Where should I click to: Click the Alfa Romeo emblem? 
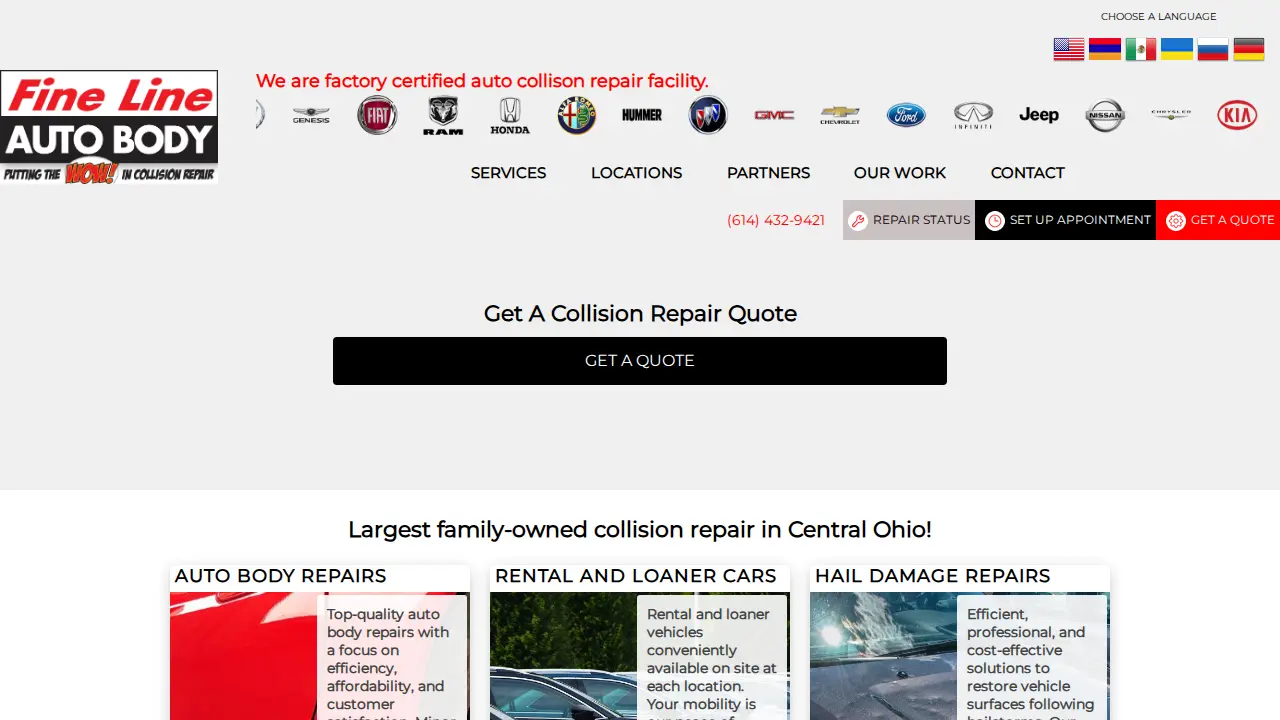point(576,115)
